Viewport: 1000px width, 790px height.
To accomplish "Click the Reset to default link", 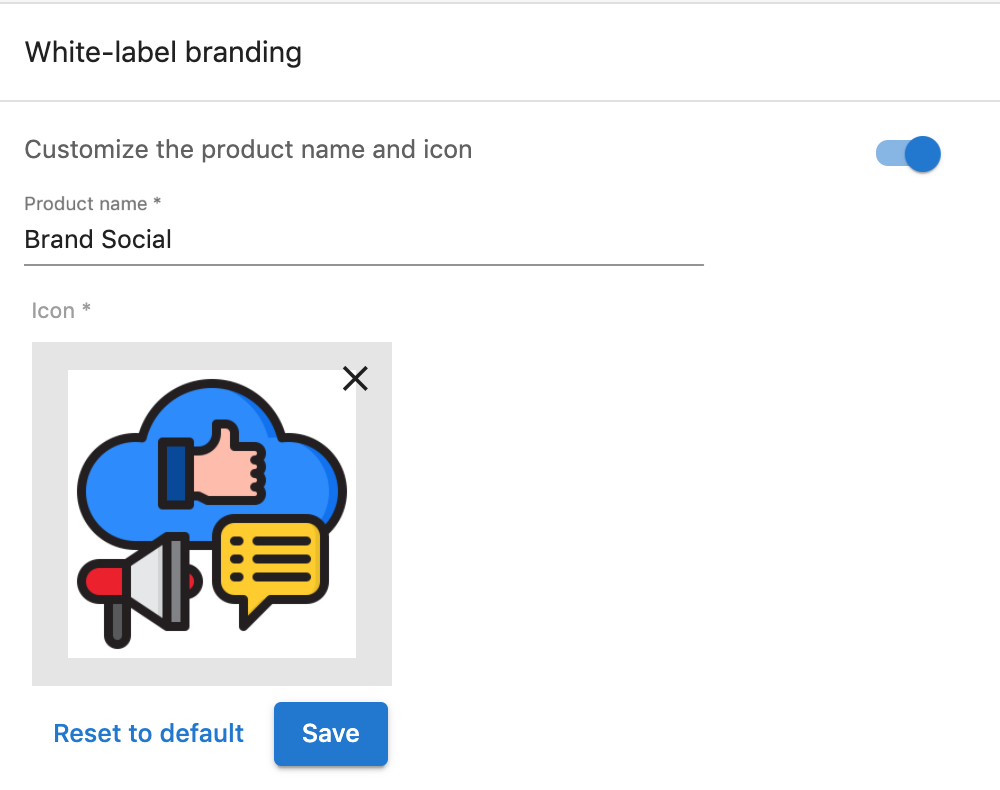I will click(x=149, y=733).
